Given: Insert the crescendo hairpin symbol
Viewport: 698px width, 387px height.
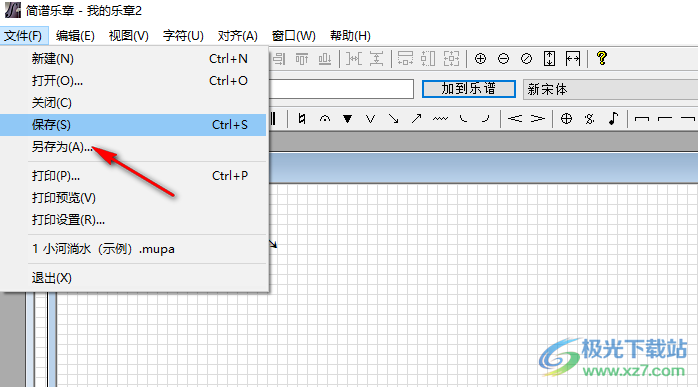Looking at the screenshot, I should (515, 118).
